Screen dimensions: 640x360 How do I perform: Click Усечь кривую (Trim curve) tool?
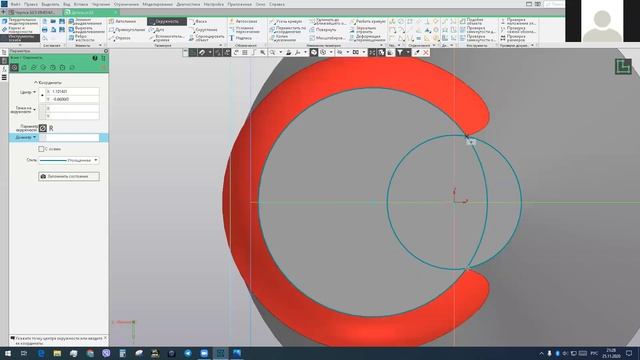[286, 21]
